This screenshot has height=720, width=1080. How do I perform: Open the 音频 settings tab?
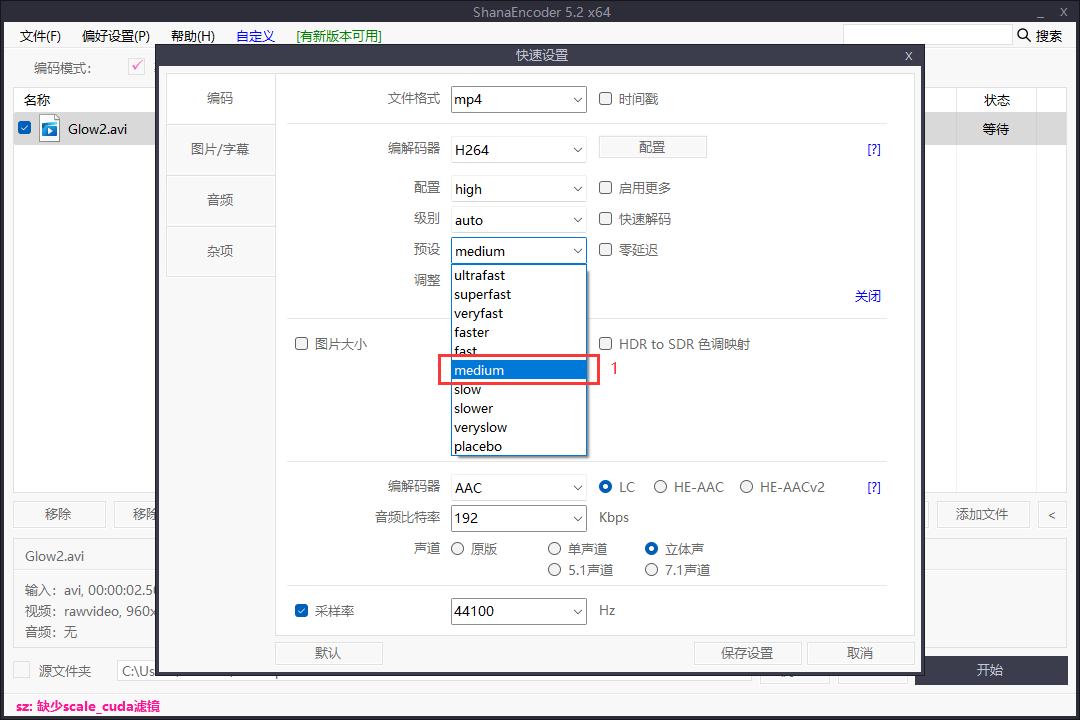tap(220, 200)
